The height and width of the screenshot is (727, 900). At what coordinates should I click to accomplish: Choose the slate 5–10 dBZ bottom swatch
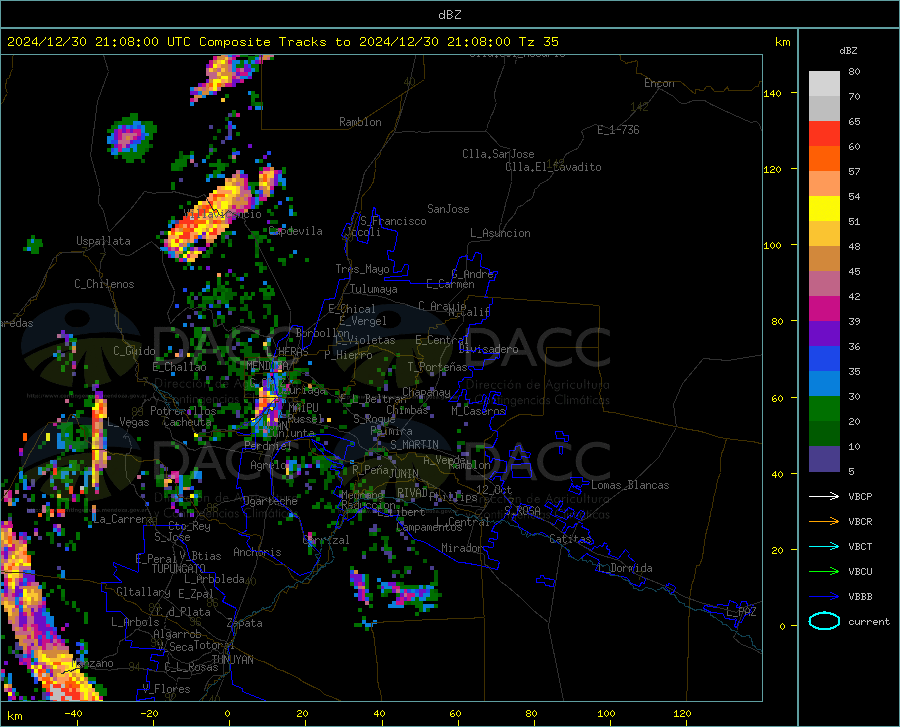(824, 459)
